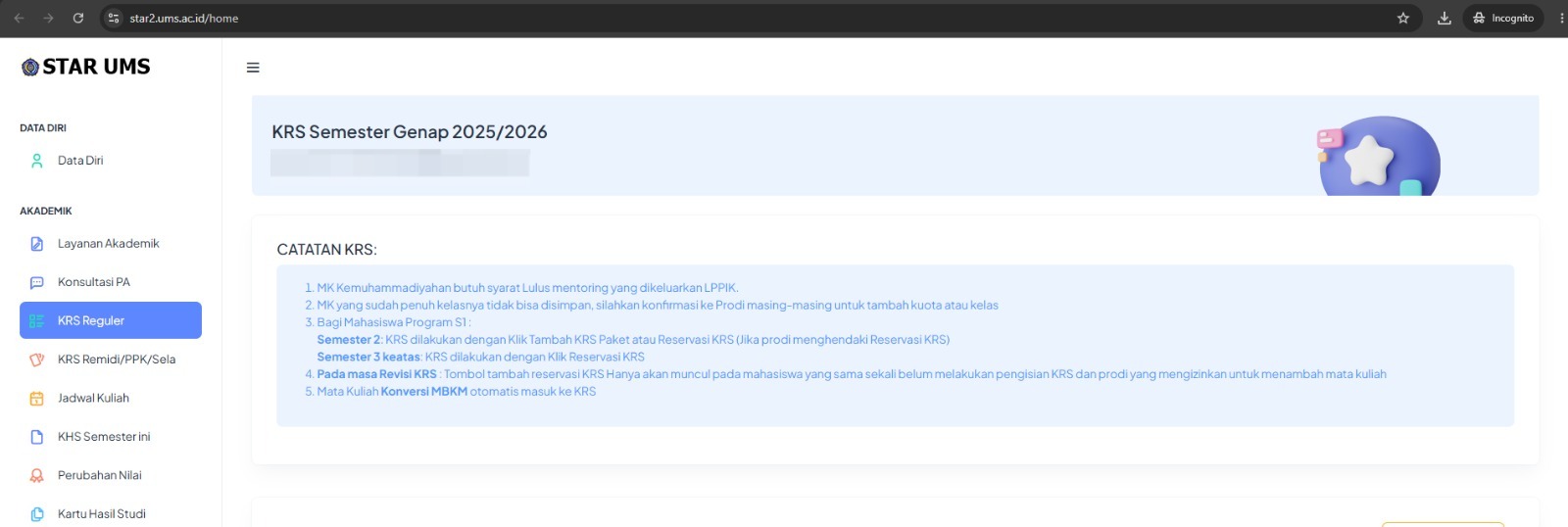
Task: Bookmark this page with star icon
Action: [x=1403, y=18]
